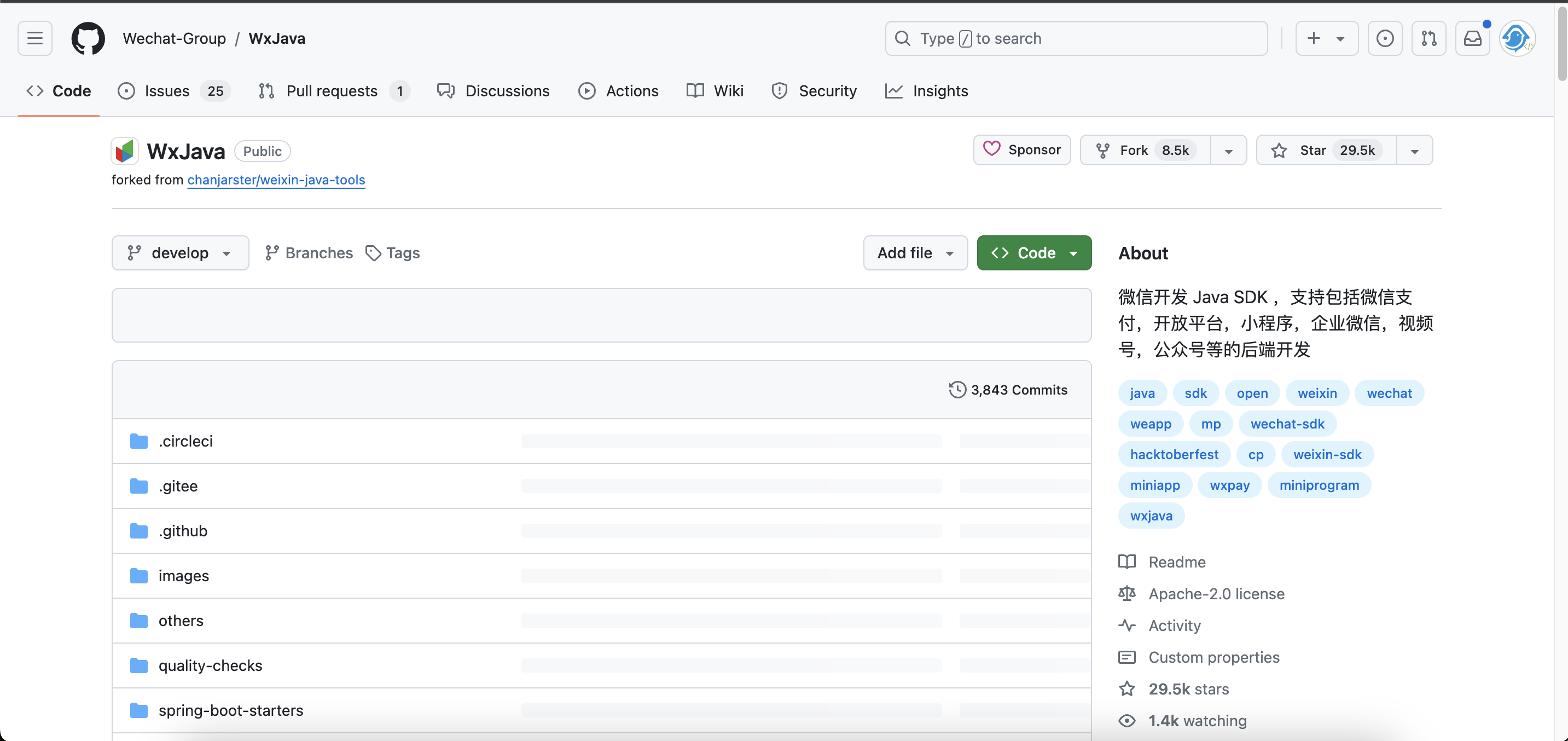Expand the develop branch selector
The image size is (1568, 741).
[180, 253]
